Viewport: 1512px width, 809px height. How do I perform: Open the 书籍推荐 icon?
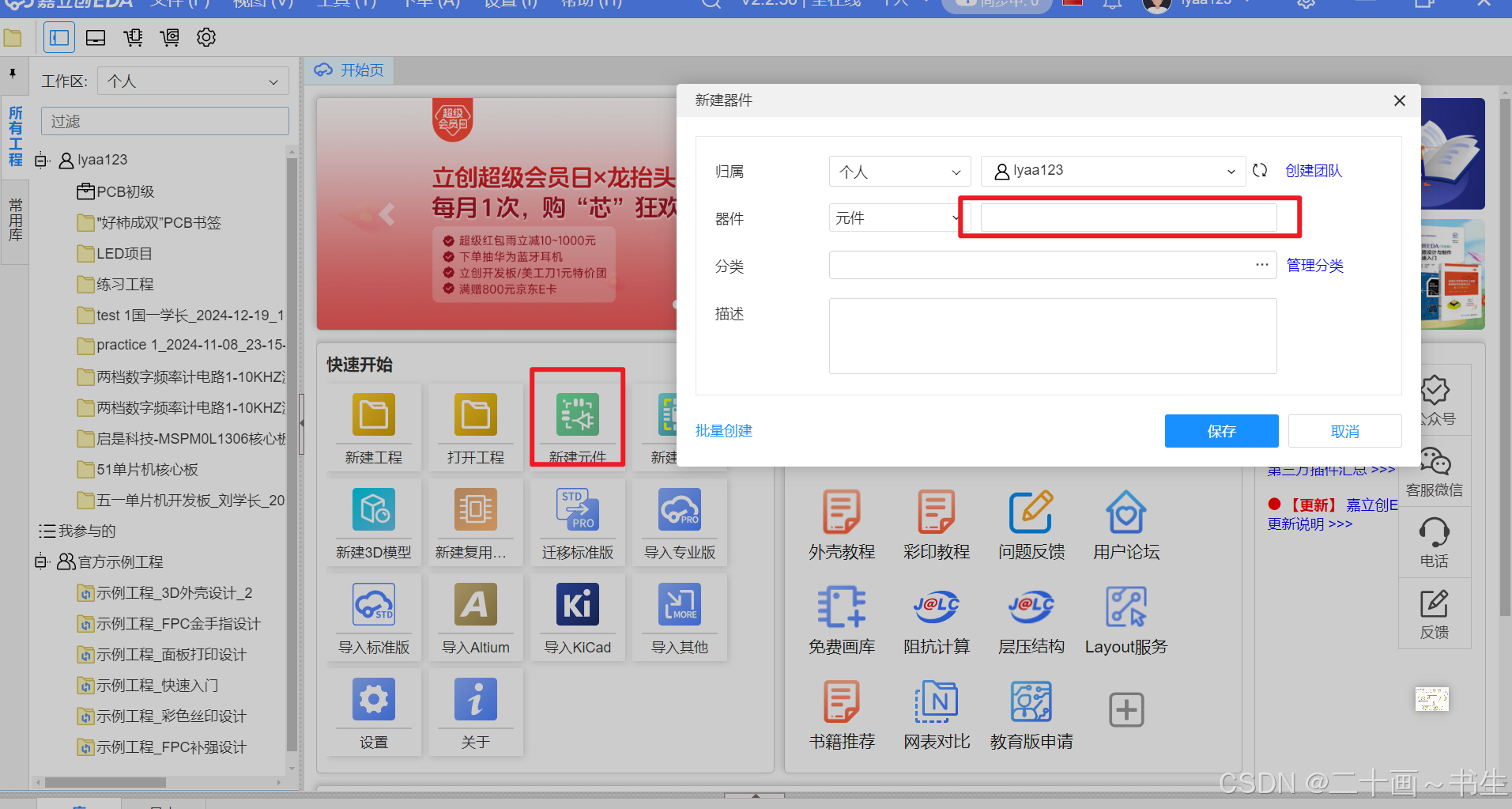pyautogui.click(x=842, y=701)
